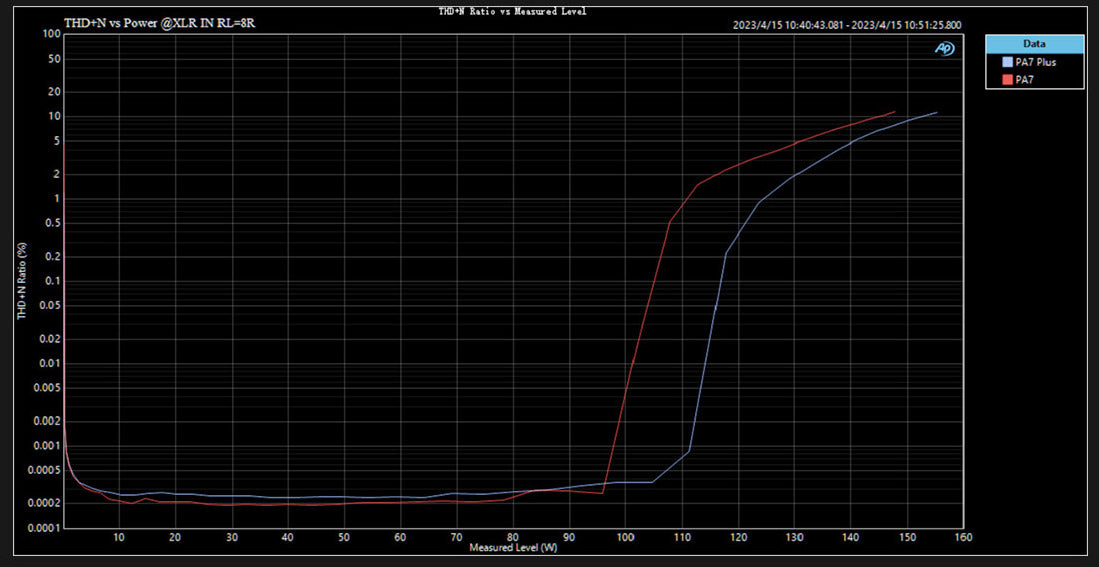This screenshot has height=567, width=1099.
Task: Click the Data legend header
Action: (1034, 44)
